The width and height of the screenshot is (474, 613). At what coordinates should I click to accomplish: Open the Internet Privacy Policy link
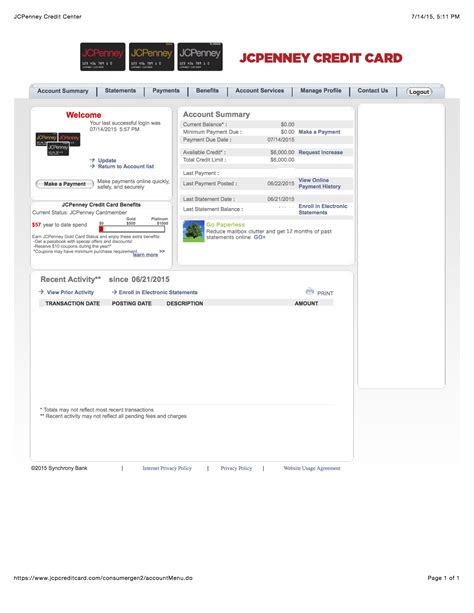[x=167, y=468]
